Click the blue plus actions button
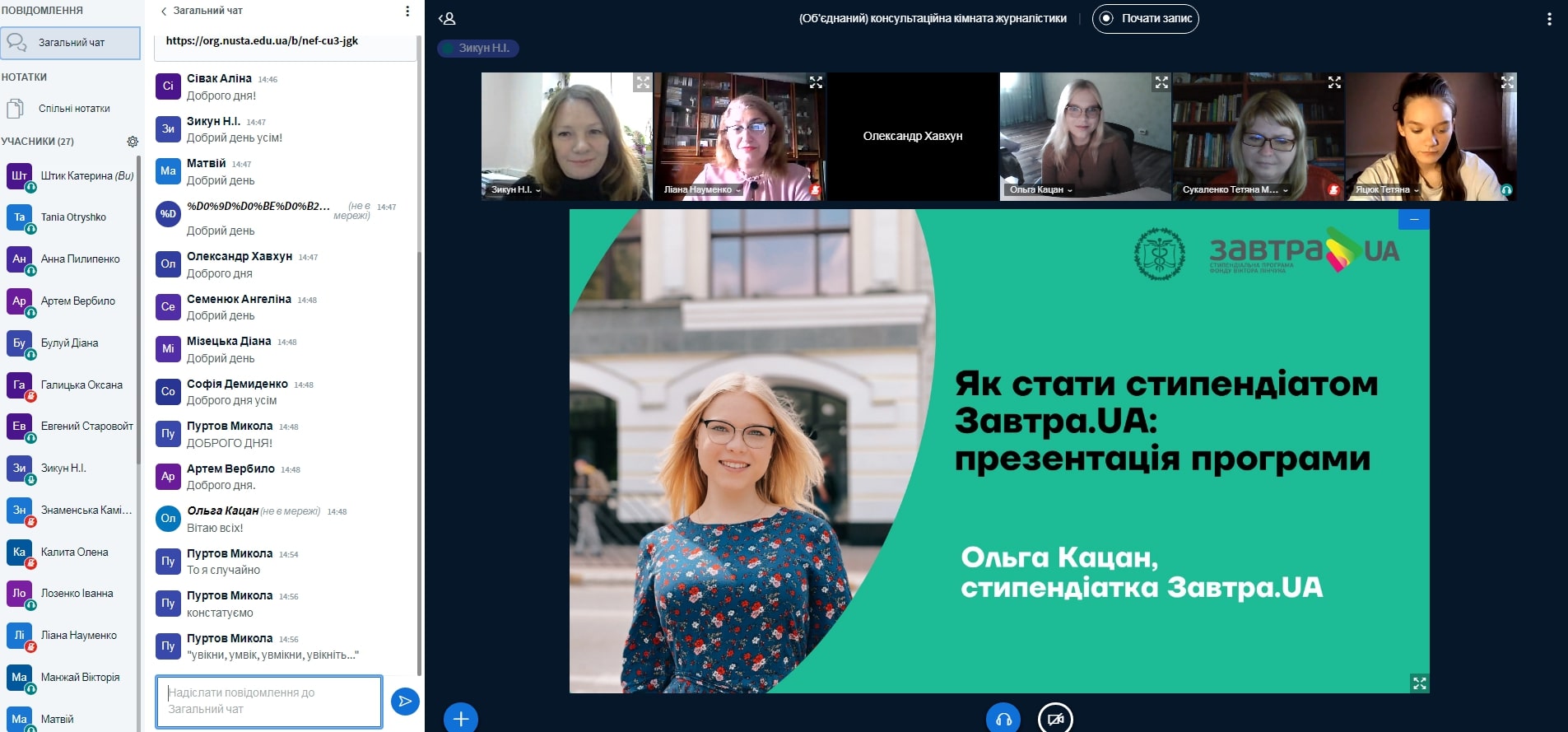This screenshot has height=732, width=1568. coord(461,719)
